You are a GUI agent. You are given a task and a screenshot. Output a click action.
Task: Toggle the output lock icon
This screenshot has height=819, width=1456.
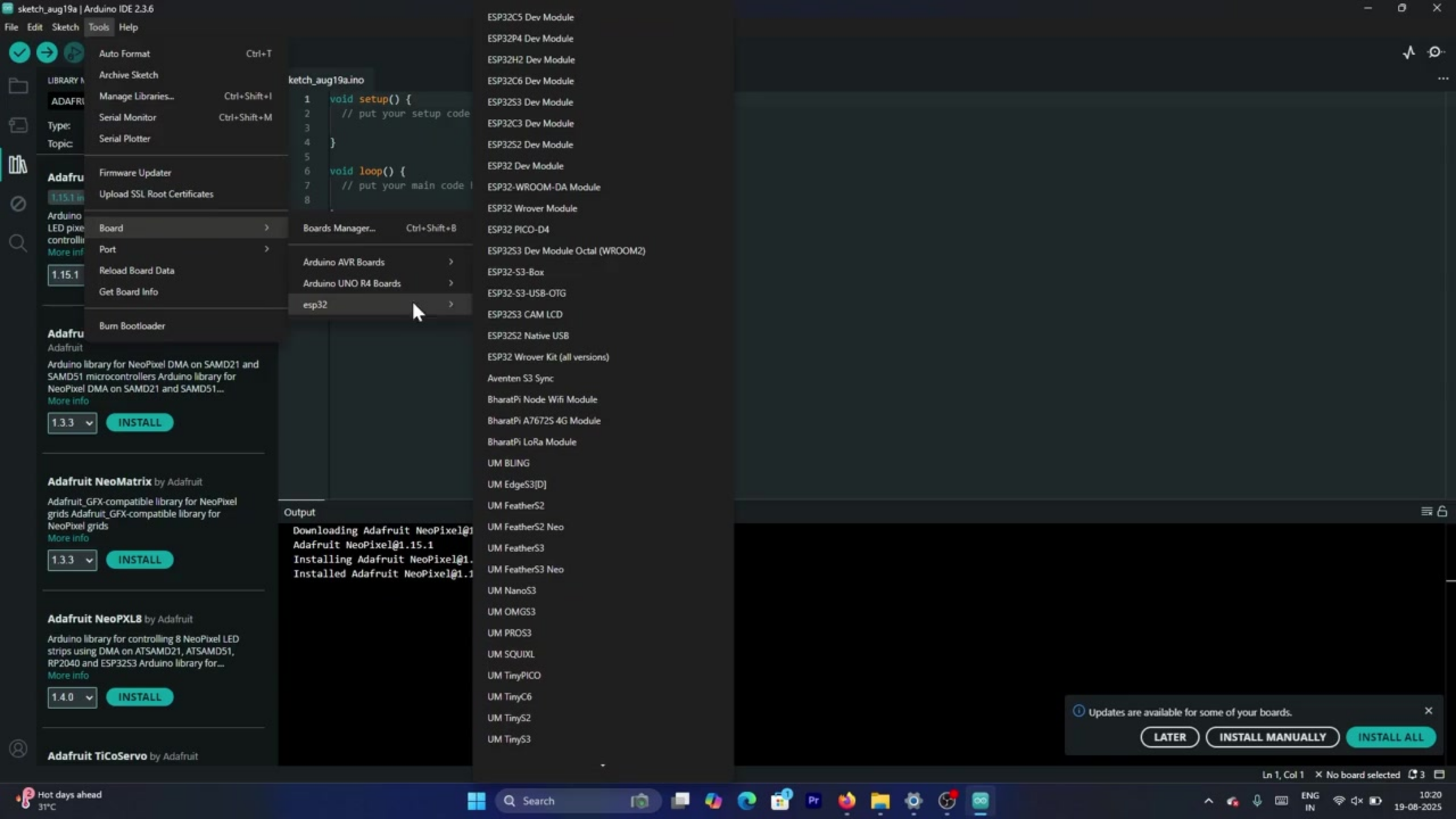1442,512
